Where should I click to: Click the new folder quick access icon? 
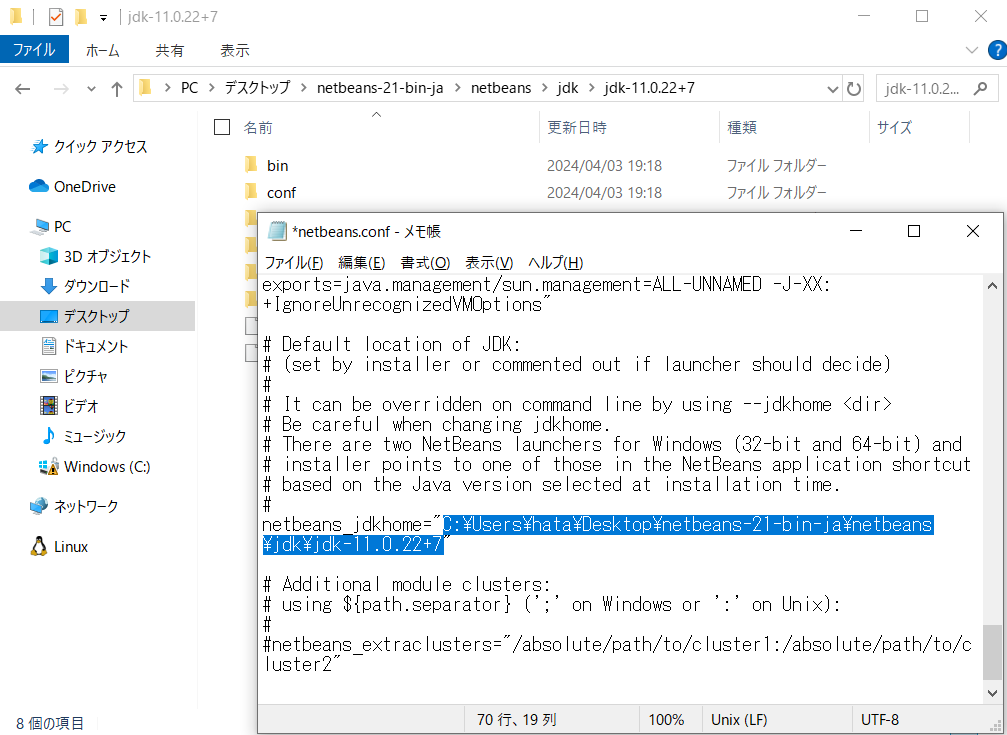81,17
